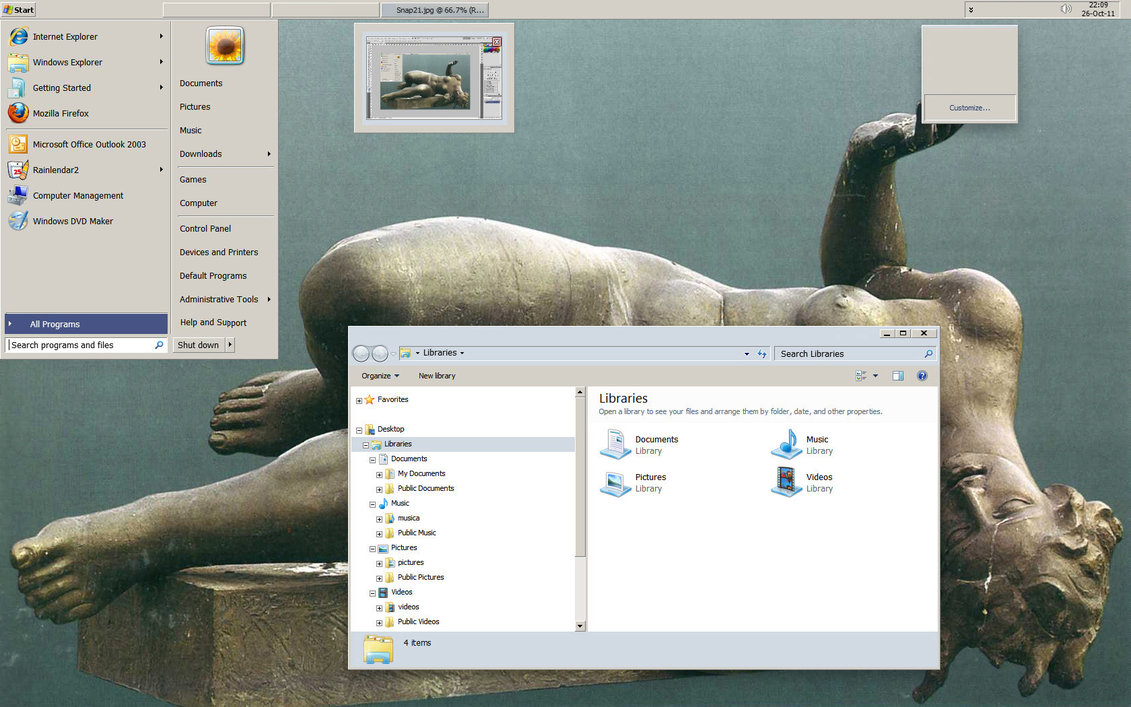Launch Mozilla Firefox from Start menu

[x=60, y=113]
